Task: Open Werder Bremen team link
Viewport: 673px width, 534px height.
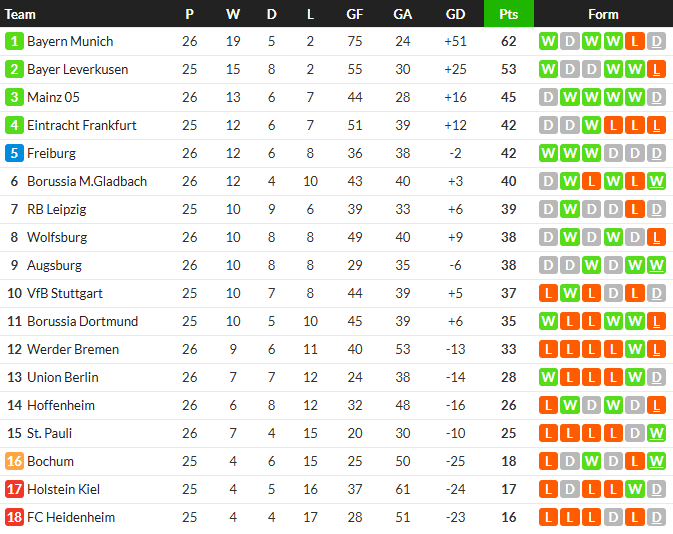Action: tap(73, 349)
